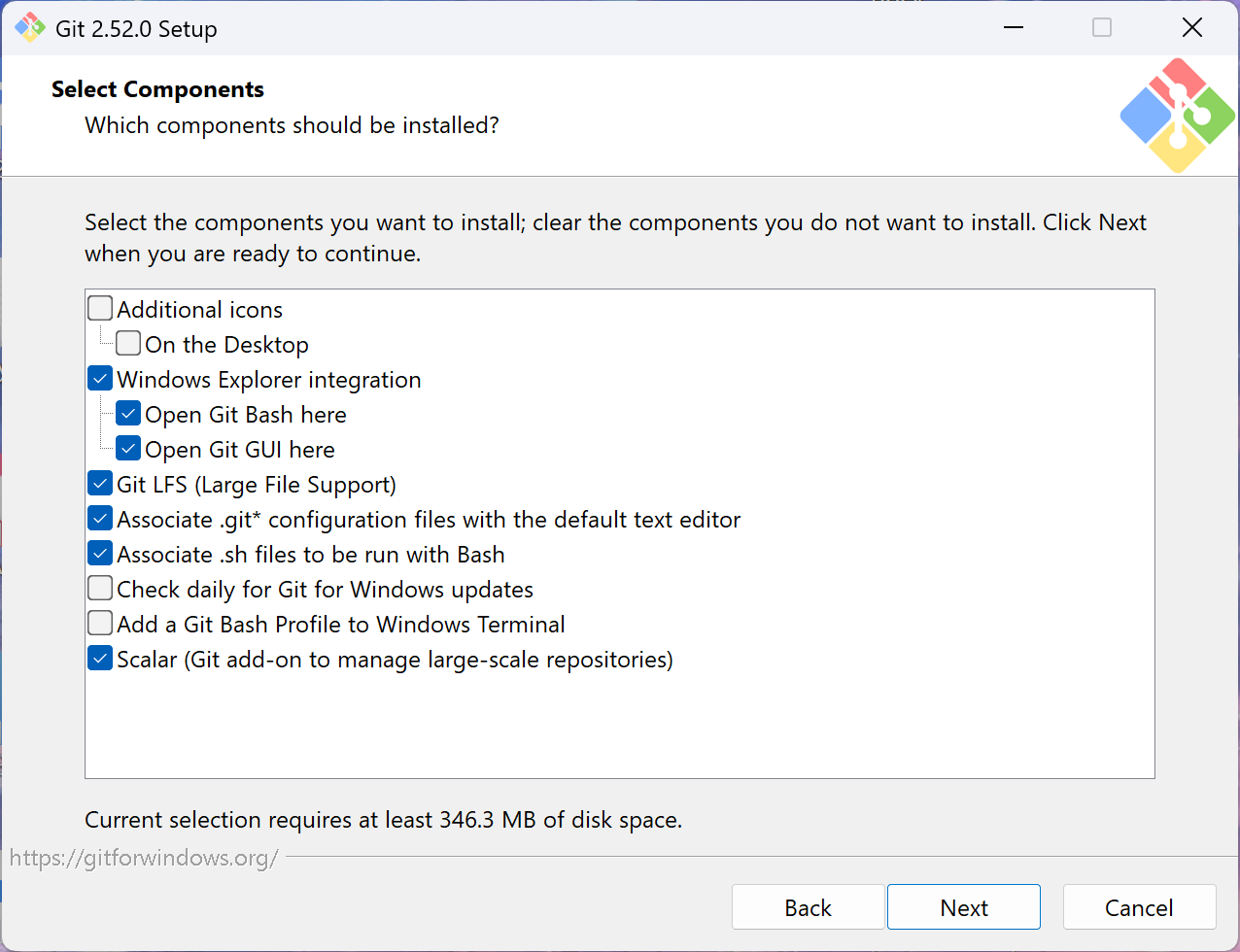Go Back to previous setup page
The width and height of the screenshot is (1240, 952).
808,907
